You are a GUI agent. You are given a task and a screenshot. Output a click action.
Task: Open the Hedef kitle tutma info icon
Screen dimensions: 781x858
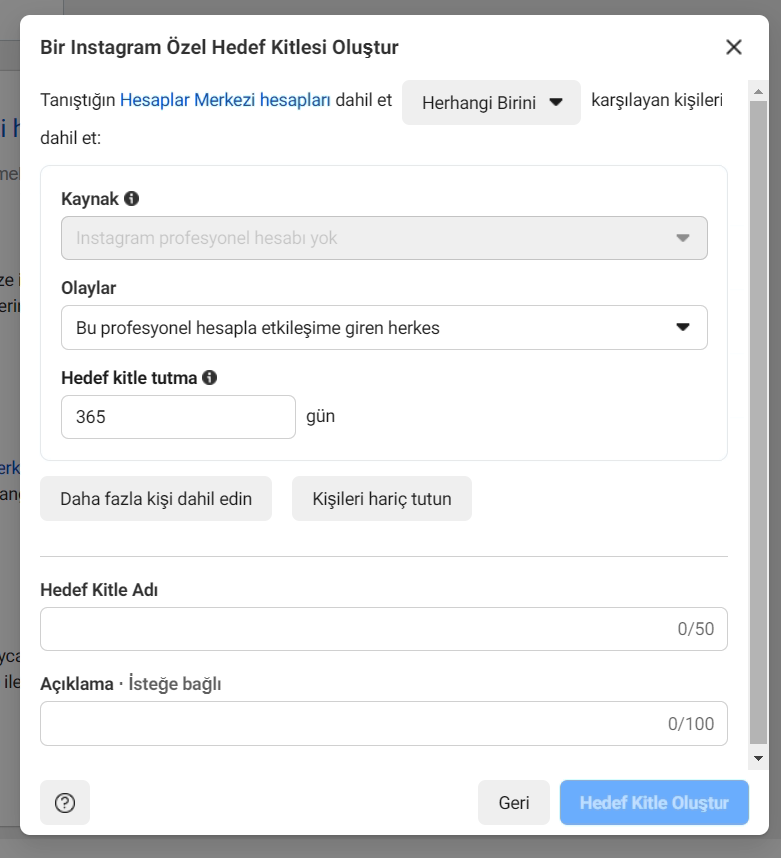click(x=210, y=377)
